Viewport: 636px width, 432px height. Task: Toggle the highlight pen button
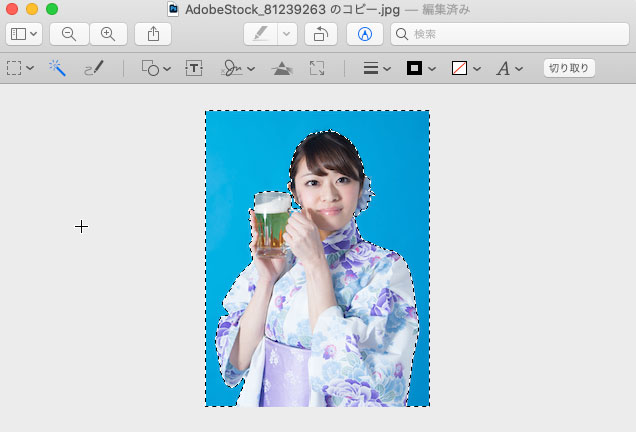pos(260,34)
